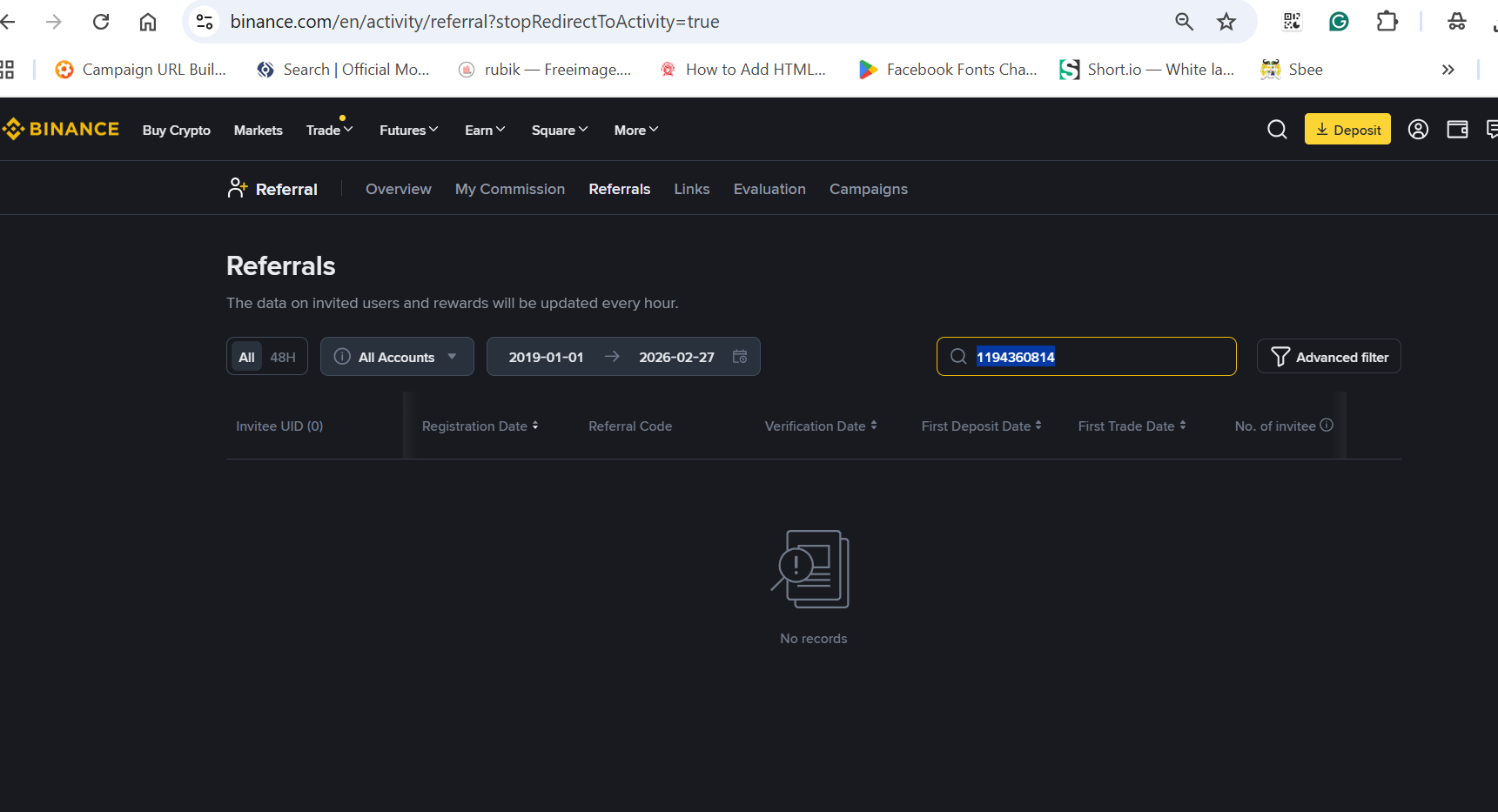Click the incognito profile icon

point(1457,22)
